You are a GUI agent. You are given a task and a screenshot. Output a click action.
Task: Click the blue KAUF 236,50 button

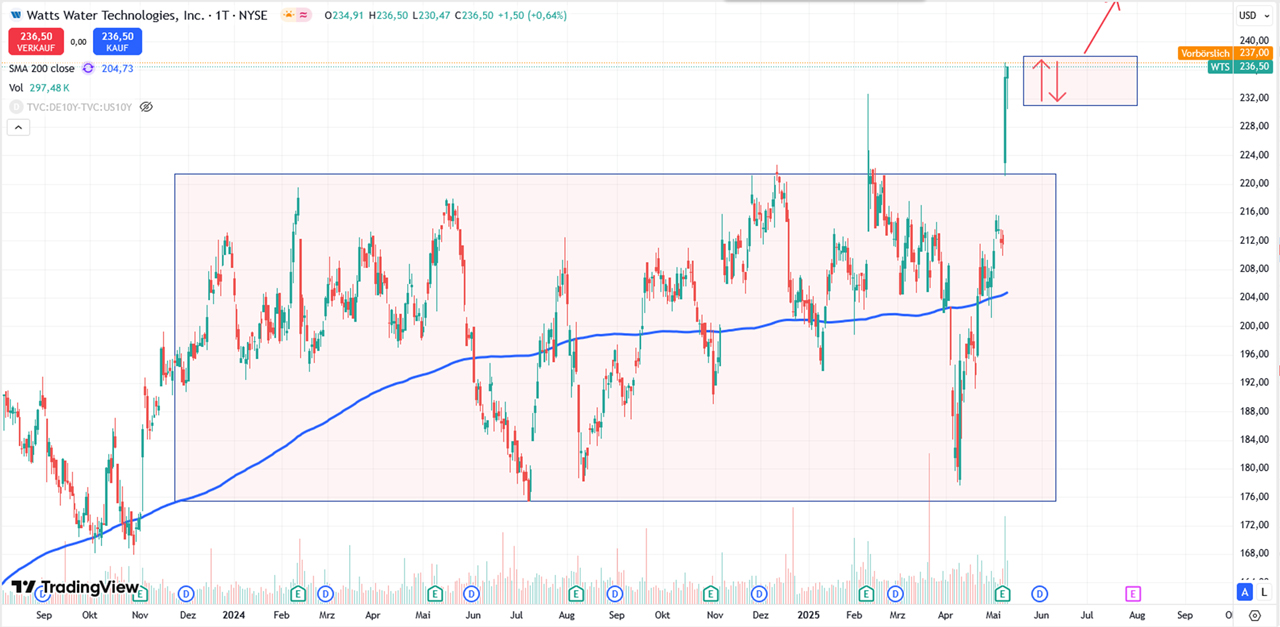click(117, 41)
